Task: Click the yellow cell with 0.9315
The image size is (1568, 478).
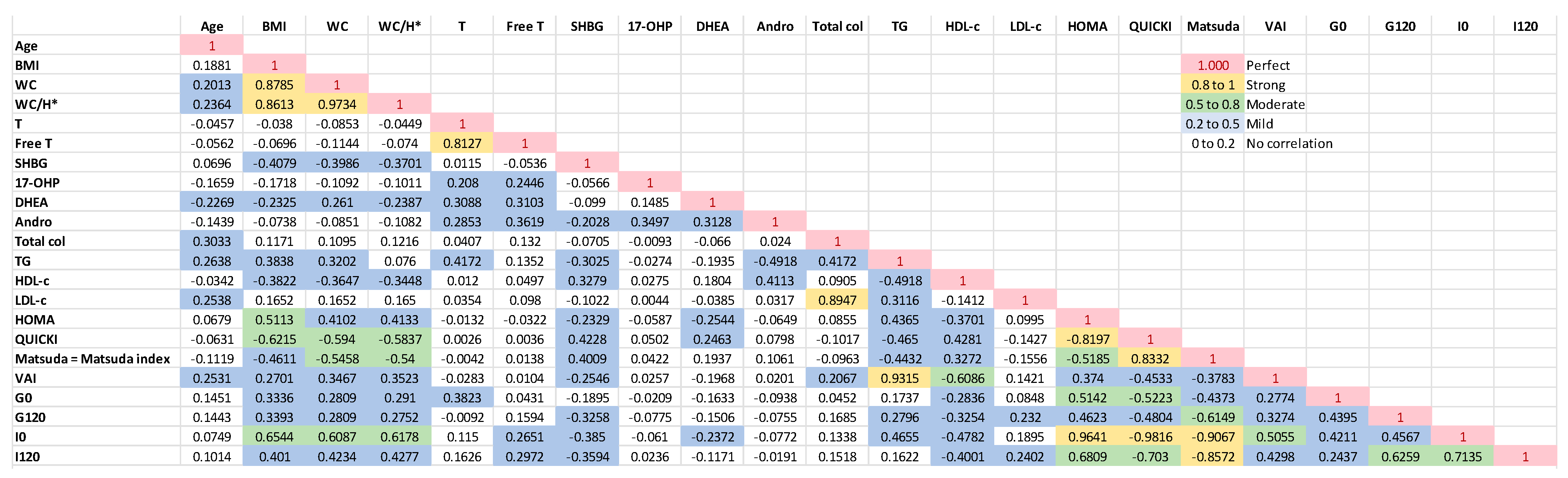Action: coord(900,378)
